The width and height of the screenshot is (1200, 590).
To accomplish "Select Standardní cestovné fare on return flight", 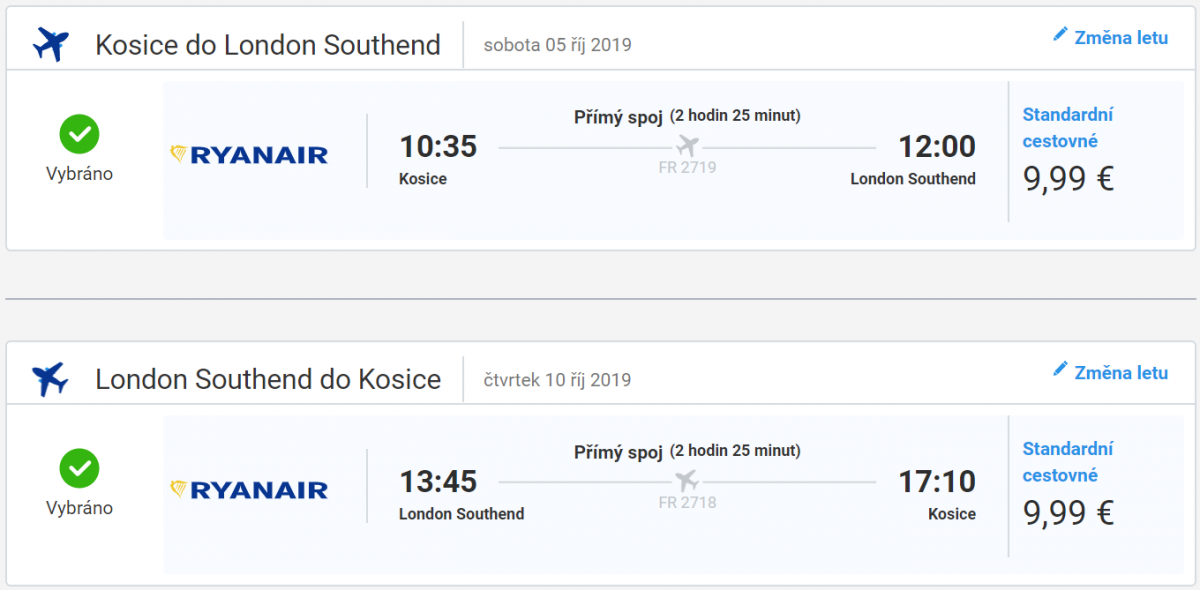I will click(x=1068, y=462).
